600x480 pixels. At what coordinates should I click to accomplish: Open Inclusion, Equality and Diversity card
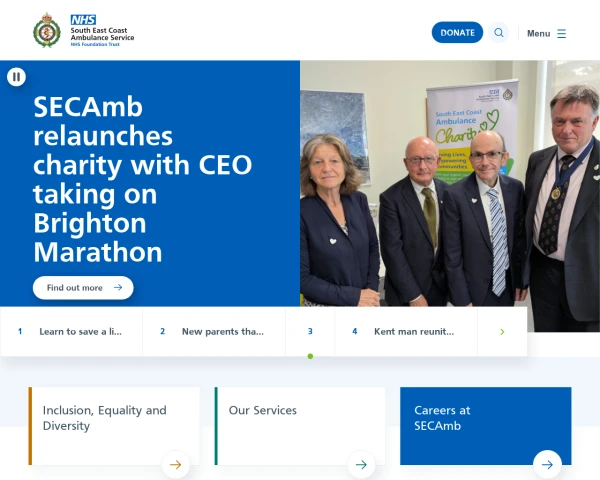click(114, 426)
